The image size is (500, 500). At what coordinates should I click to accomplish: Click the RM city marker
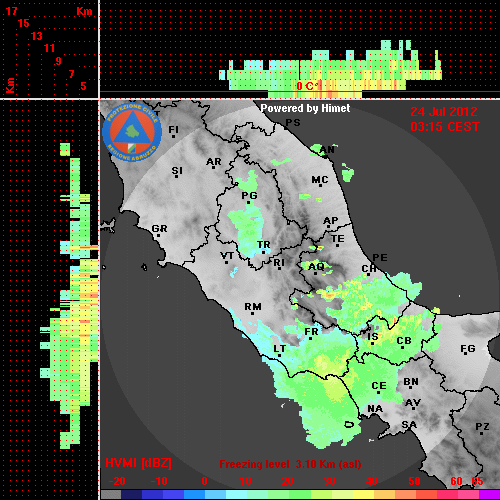[x=252, y=313]
